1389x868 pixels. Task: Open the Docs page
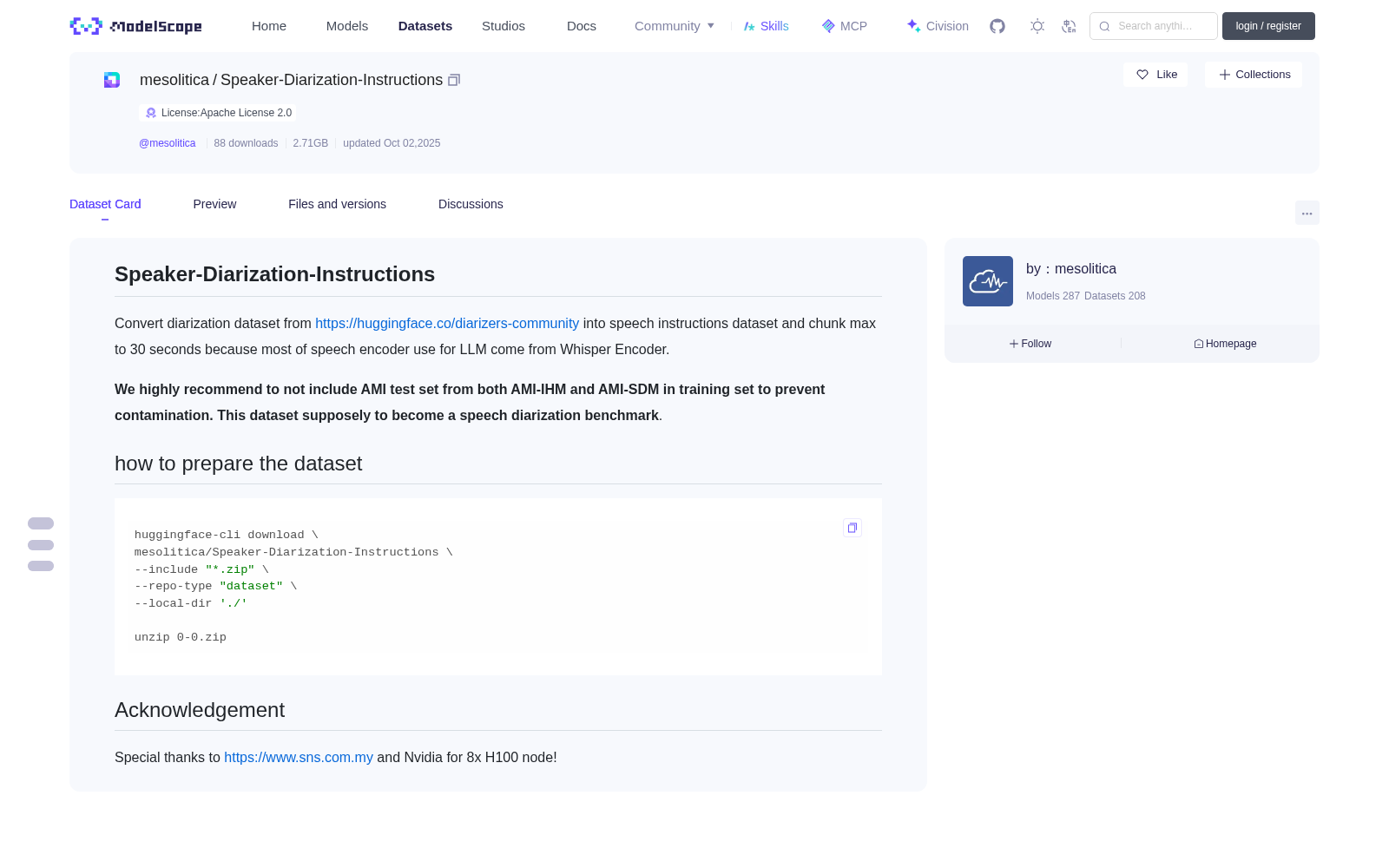582,26
